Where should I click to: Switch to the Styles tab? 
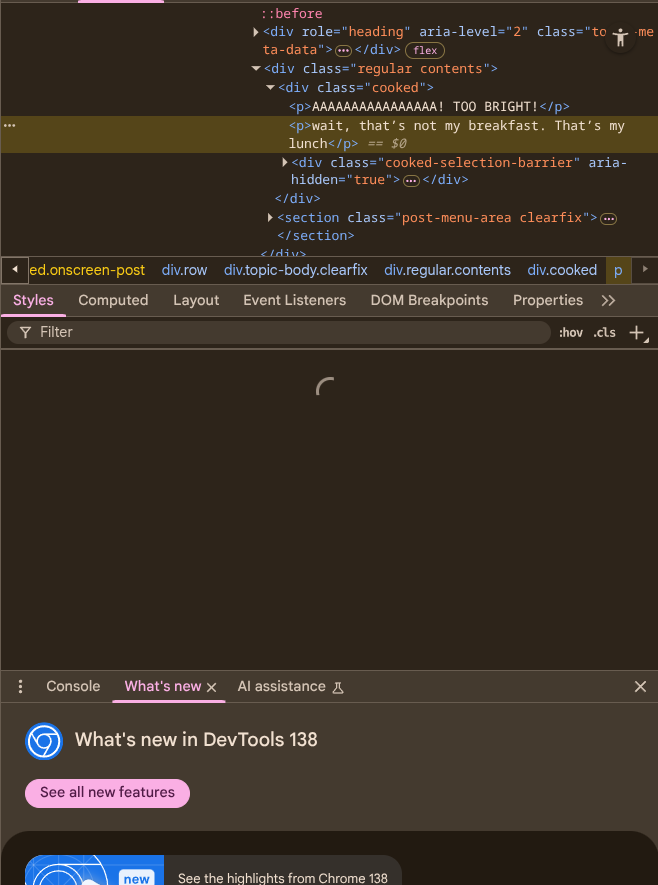[33, 300]
